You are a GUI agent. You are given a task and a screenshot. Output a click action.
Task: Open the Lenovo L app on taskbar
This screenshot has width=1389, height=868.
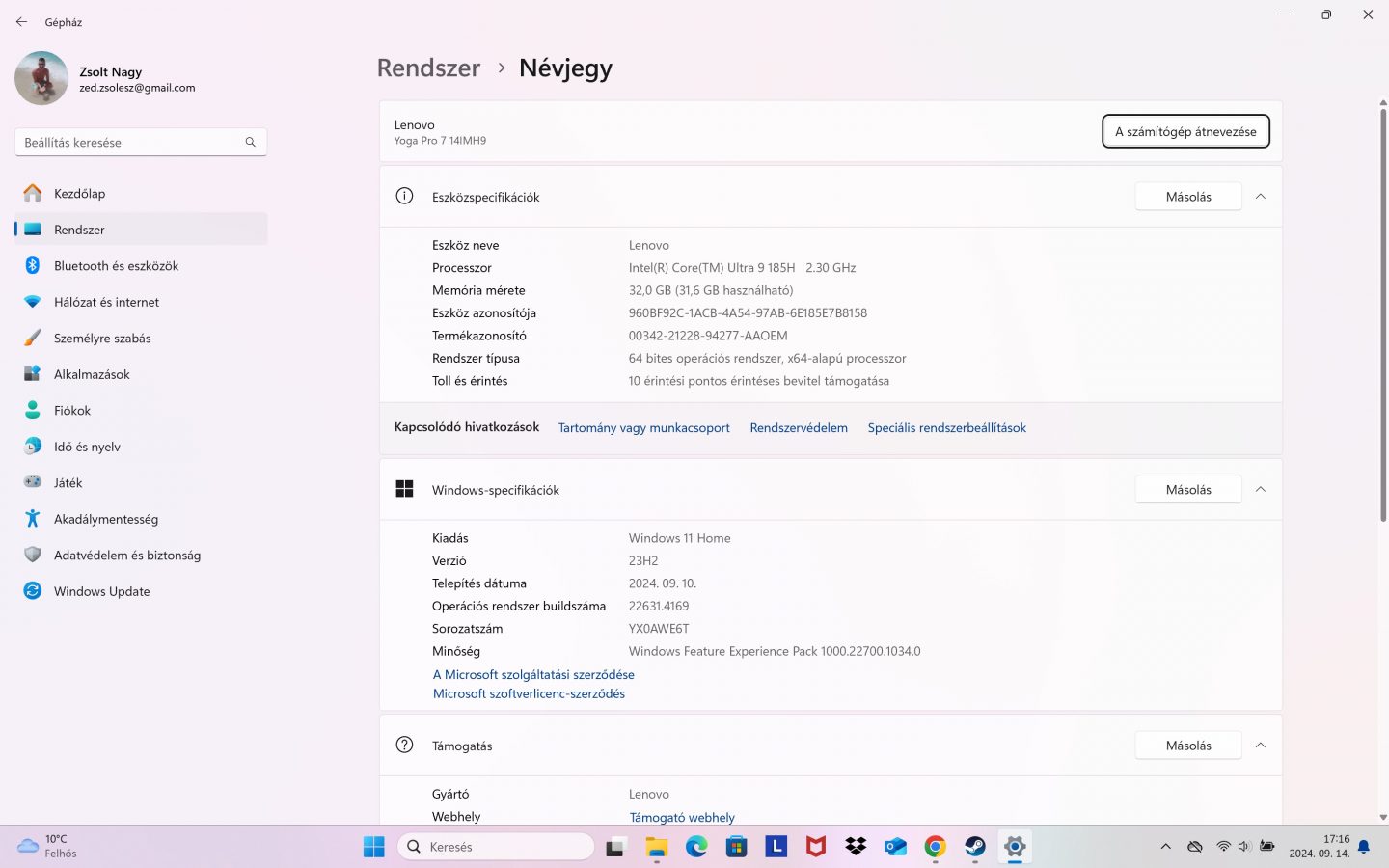tap(776, 847)
